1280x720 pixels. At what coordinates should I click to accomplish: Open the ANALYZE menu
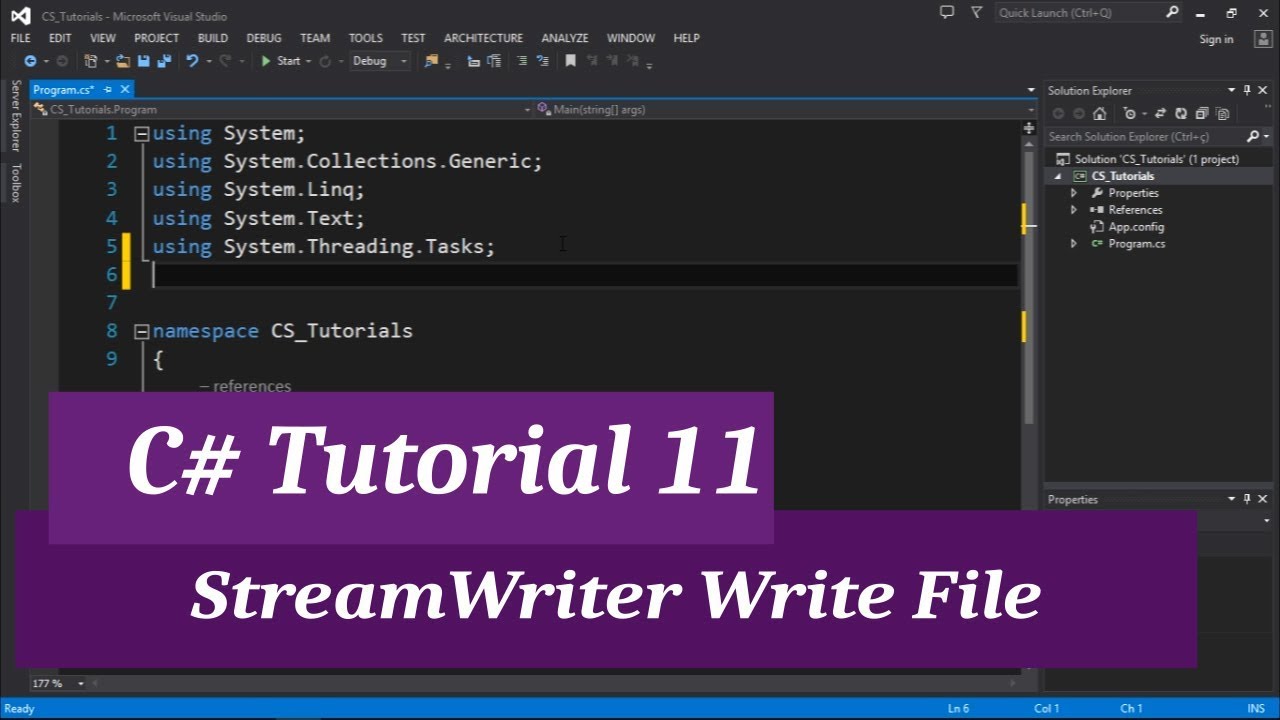coord(565,38)
